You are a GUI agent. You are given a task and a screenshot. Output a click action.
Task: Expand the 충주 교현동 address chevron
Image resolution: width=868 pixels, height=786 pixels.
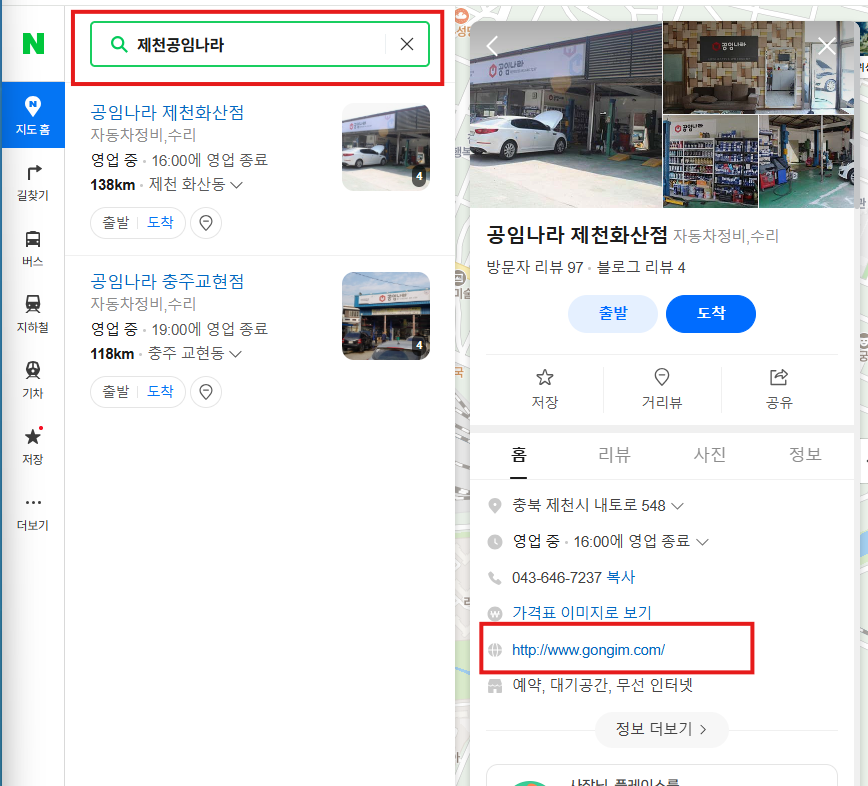click(x=236, y=354)
